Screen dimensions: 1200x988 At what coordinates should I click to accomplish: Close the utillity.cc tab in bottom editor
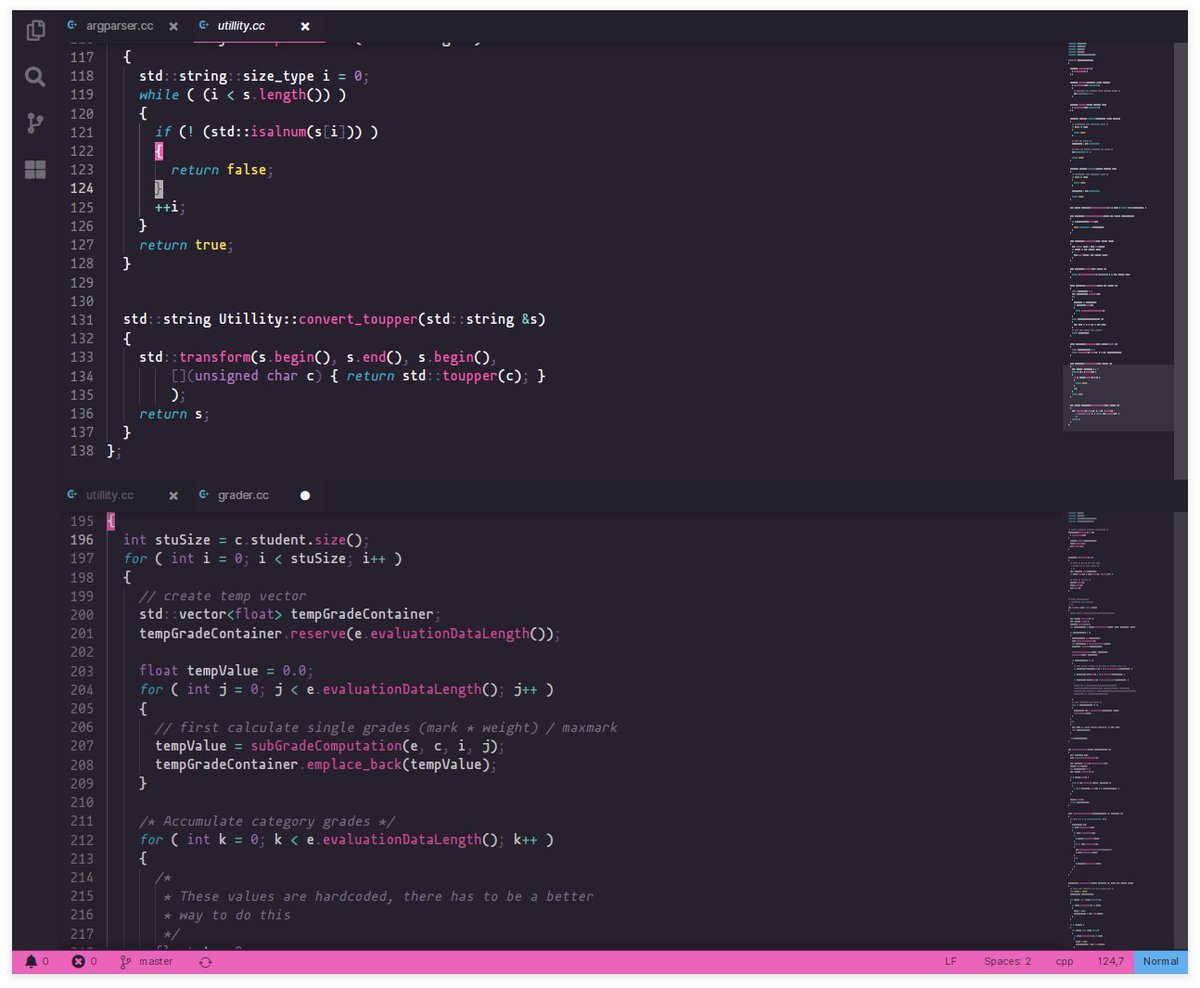tap(174, 495)
